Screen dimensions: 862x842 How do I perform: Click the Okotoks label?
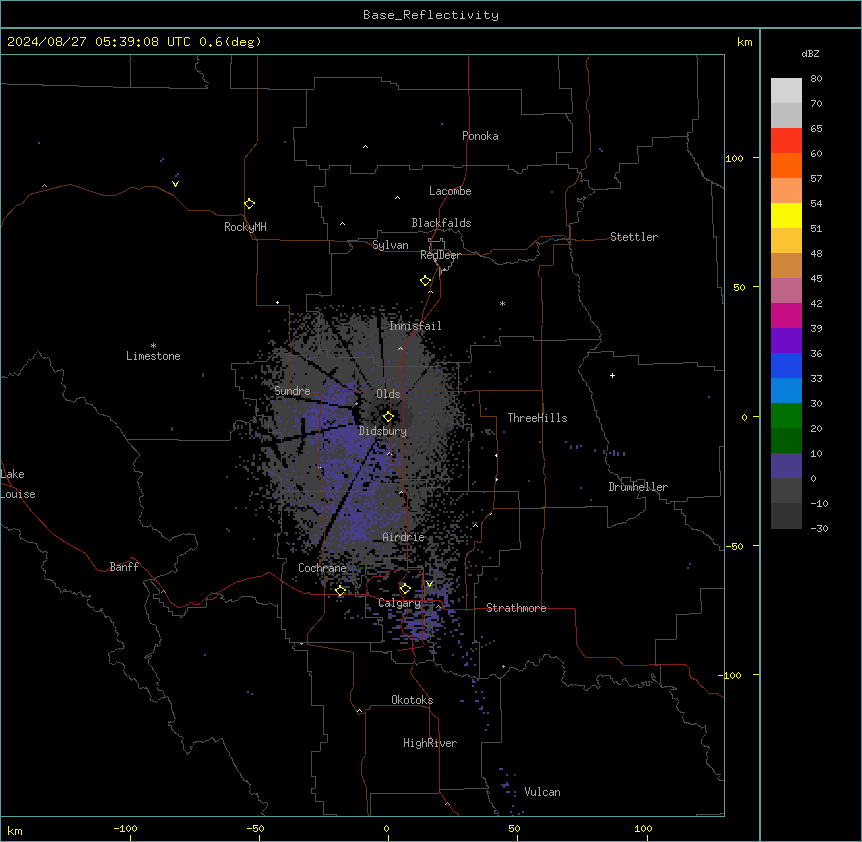pos(412,700)
